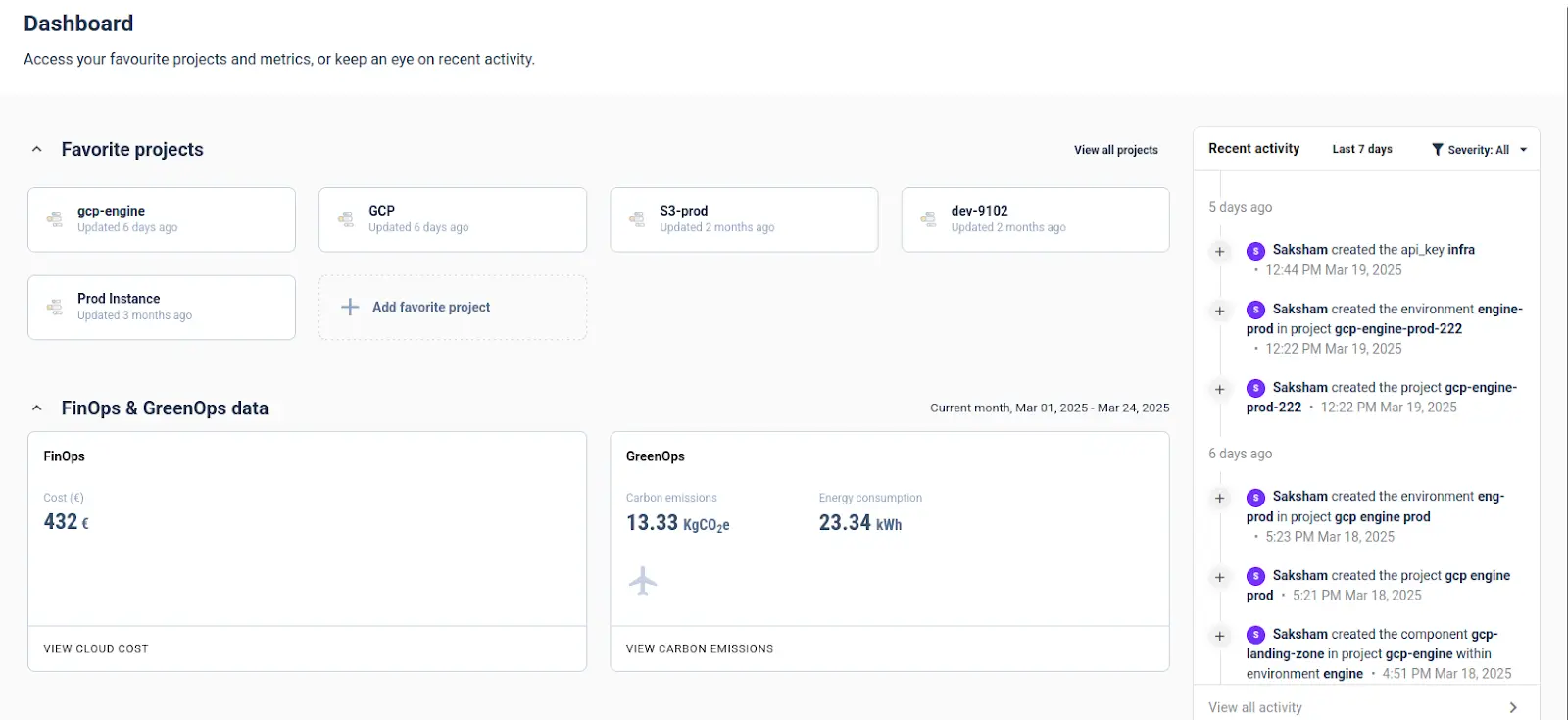Viewport: 1568px width, 720px height.
Task: Click the arrow icon beside View all activity
Action: 1513,707
